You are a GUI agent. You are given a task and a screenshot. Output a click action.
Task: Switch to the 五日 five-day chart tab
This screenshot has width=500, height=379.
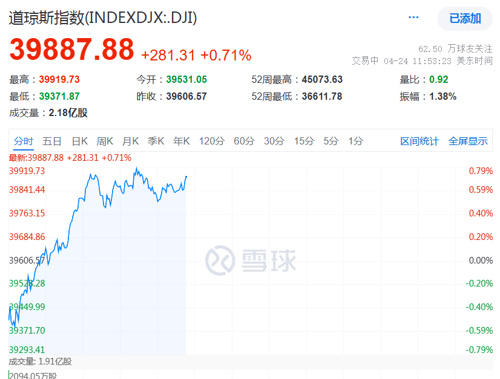52,141
